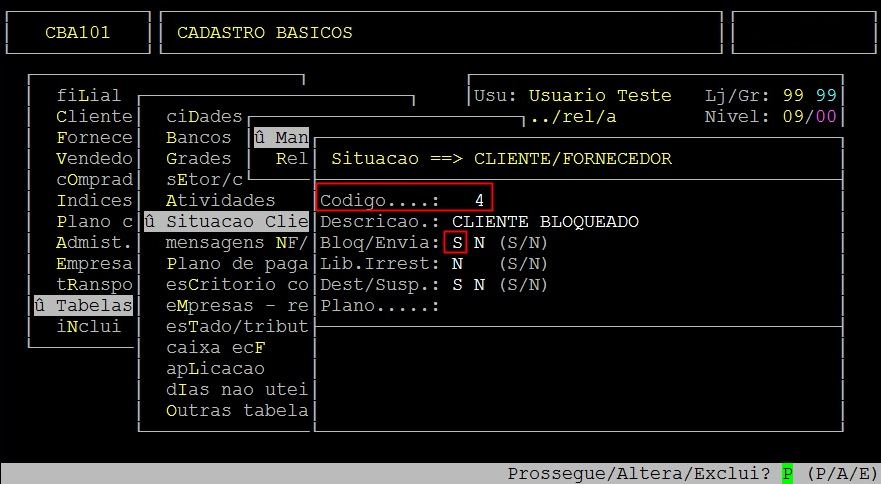The image size is (881, 484).
Task: Select S for Bloq/Envia
Action: (457, 243)
